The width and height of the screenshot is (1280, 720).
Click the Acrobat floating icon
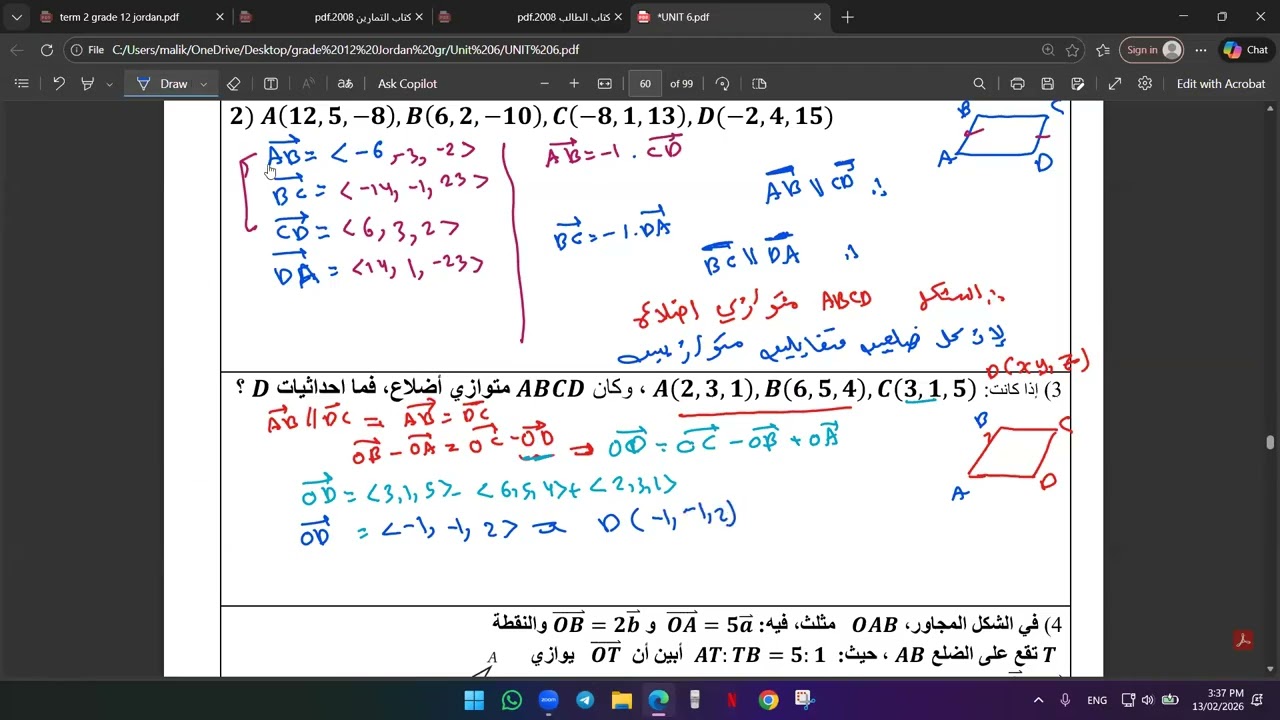[1244, 641]
